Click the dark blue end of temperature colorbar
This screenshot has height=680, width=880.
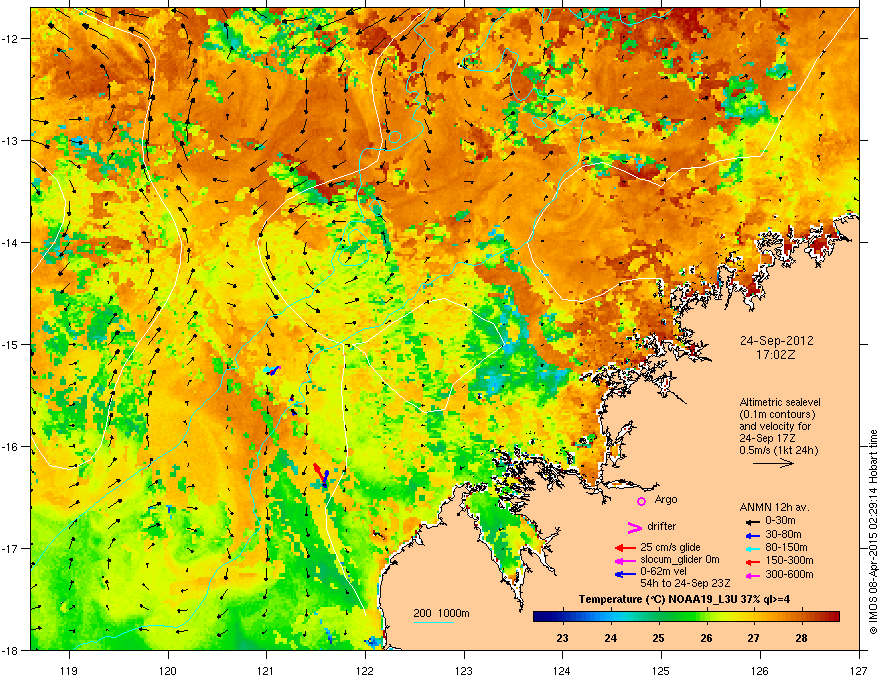(540, 617)
